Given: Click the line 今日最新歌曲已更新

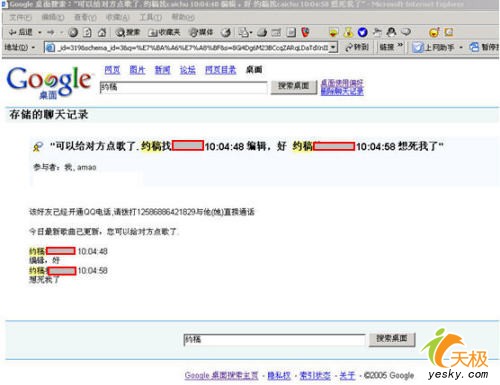Looking at the screenshot, I should click(103, 231).
